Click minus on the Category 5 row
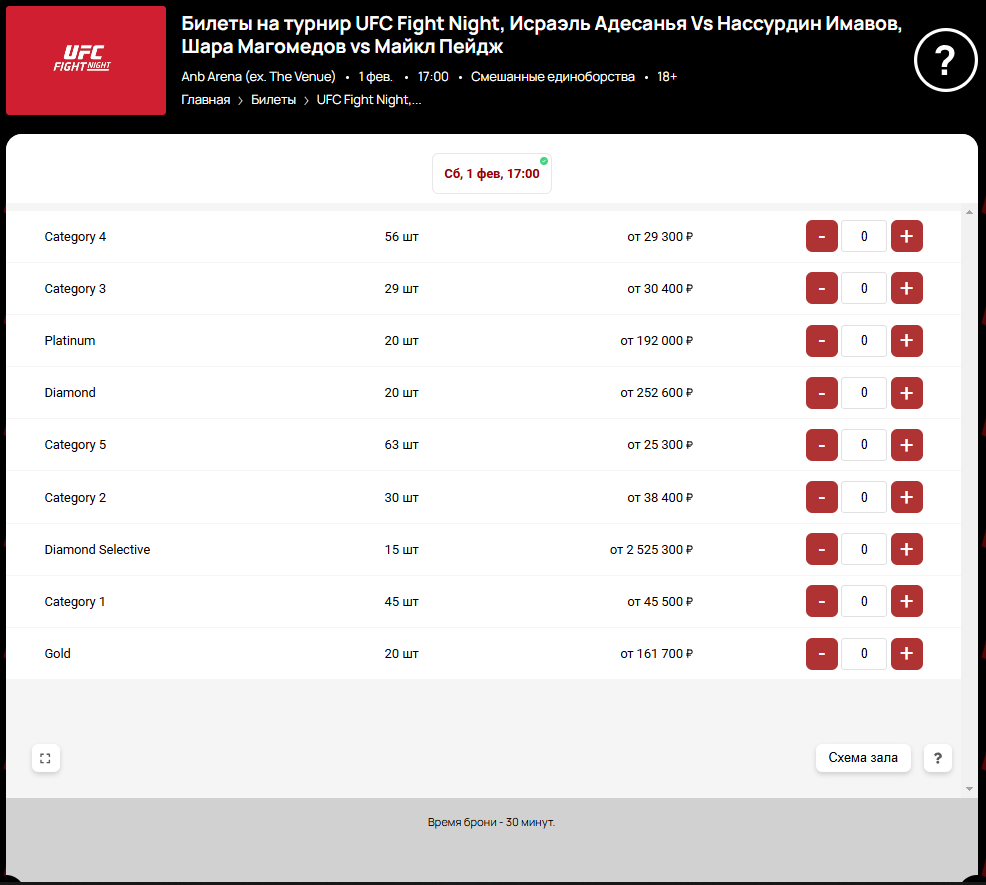The width and height of the screenshot is (986, 885). pyautogui.click(x=821, y=445)
